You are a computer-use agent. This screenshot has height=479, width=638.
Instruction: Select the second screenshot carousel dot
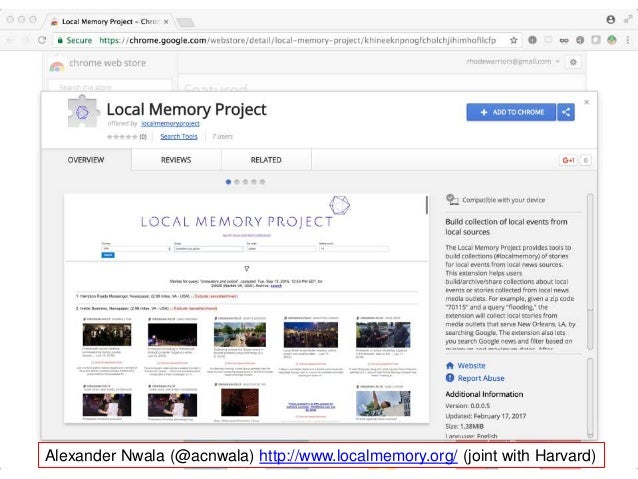pos(238,182)
